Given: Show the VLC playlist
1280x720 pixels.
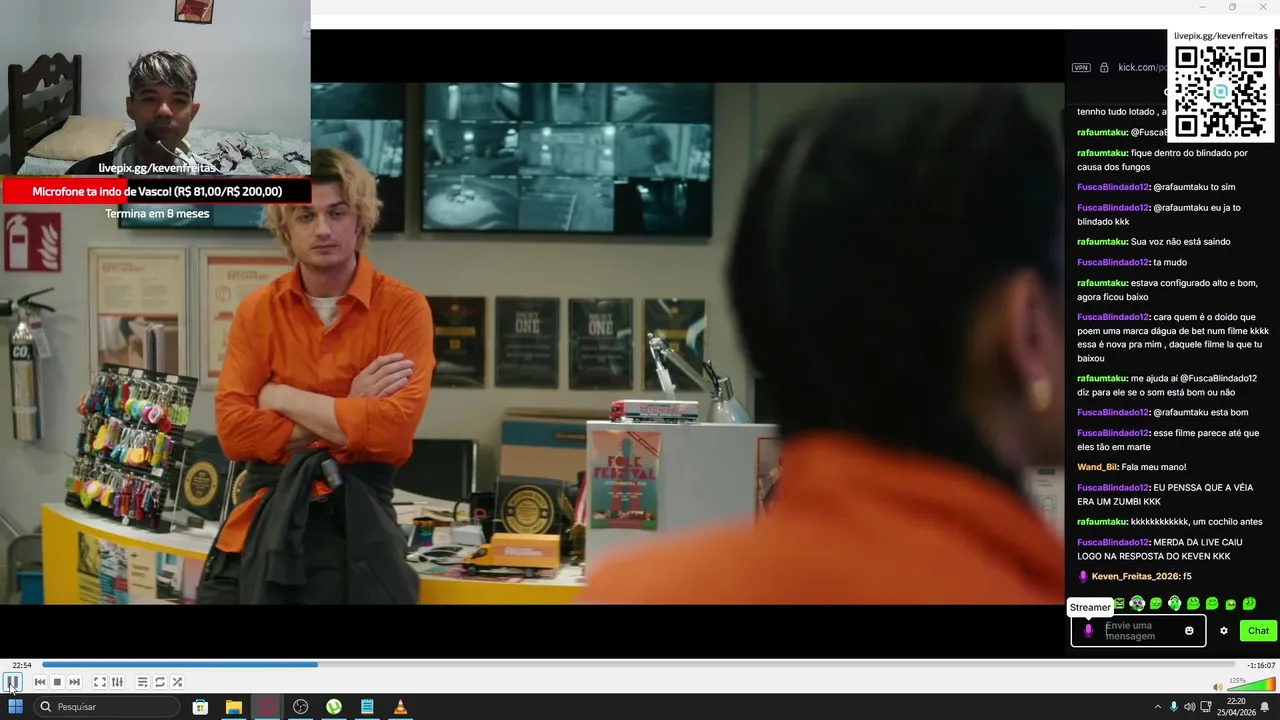Looking at the screenshot, I should pos(142,682).
